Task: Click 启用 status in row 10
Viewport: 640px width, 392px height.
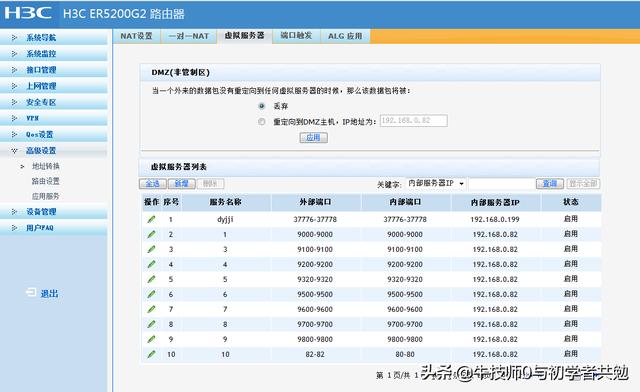Action: pos(571,354)
